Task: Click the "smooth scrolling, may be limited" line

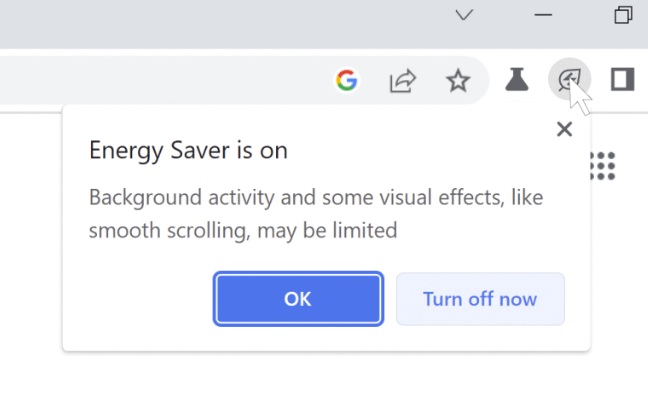Action: (x=243, y=230)
